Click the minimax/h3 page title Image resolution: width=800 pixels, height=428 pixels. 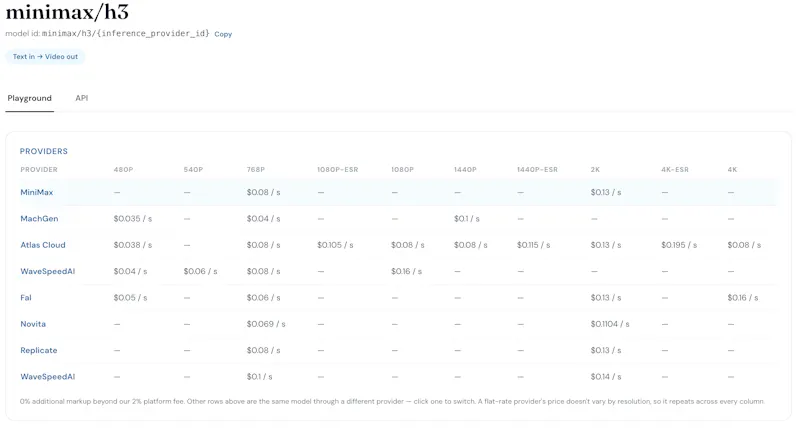pyautogui.click(x=67, y=11)
